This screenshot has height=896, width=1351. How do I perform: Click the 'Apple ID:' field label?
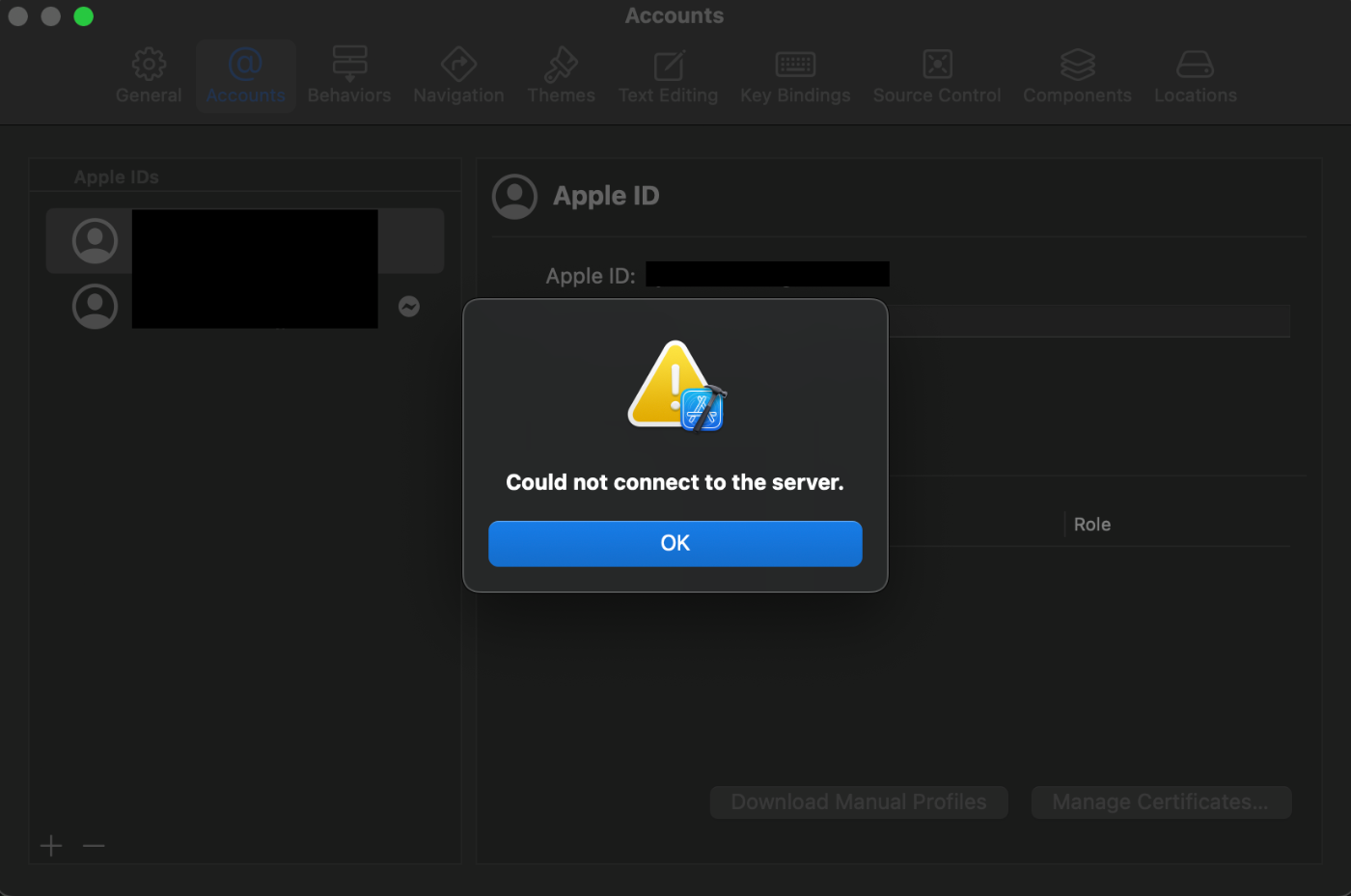591,276
